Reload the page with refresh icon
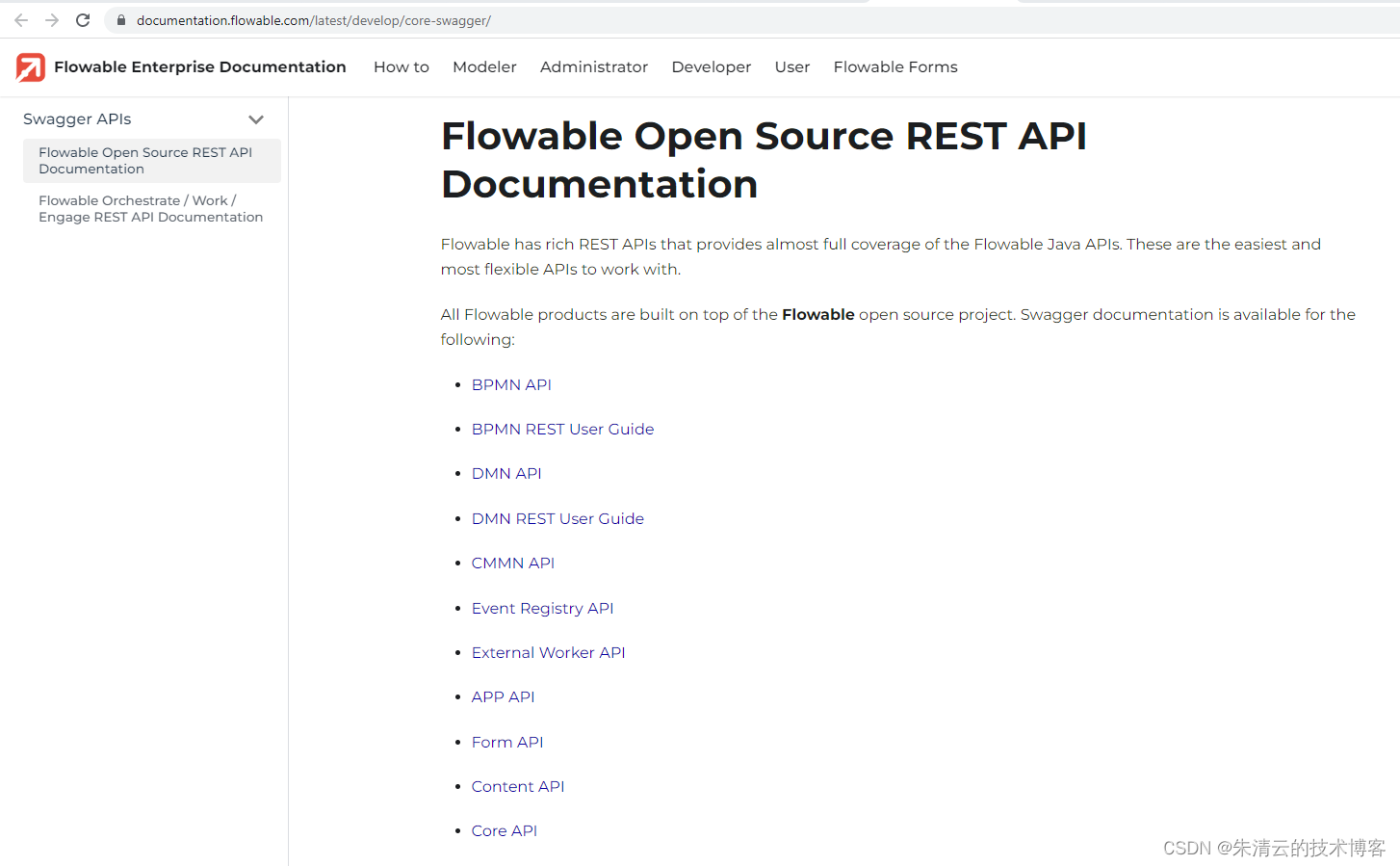The image size is (1400, 866). (x=83, y=20)
